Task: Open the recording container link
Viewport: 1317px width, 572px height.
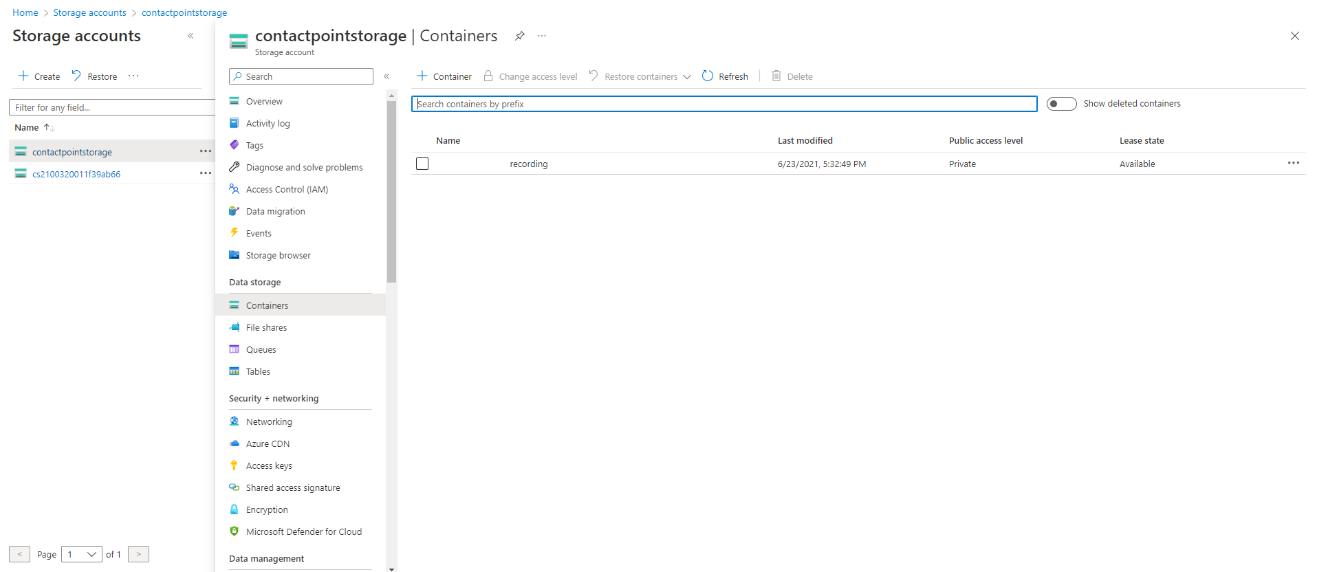Action: 529,164
